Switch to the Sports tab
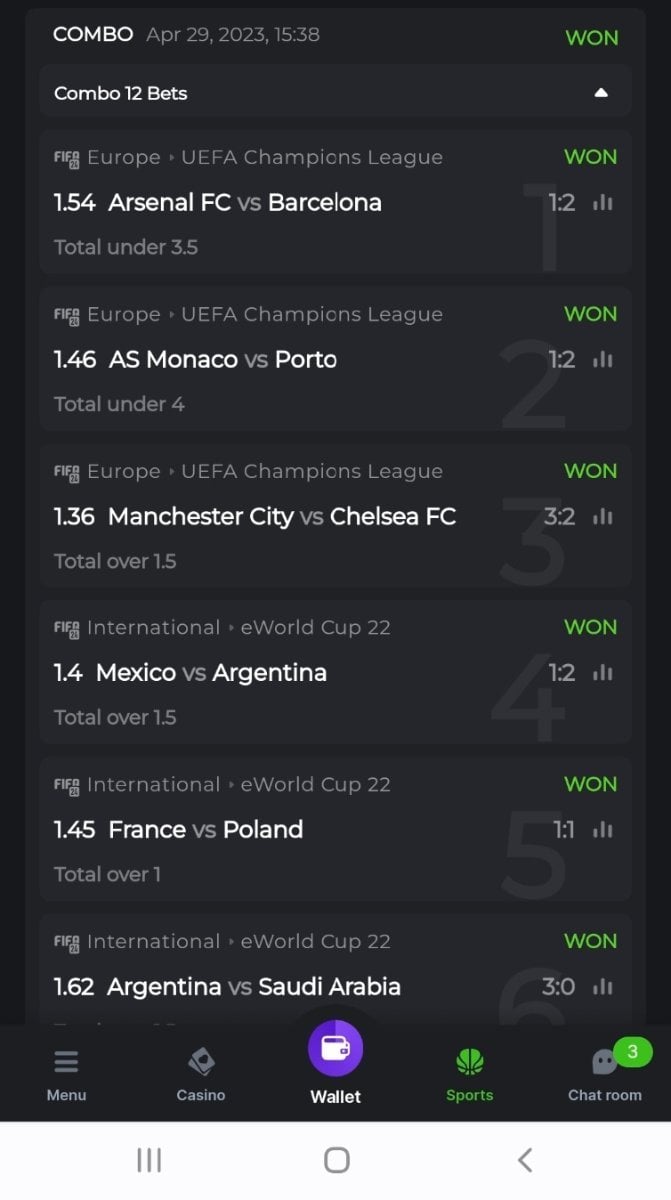This screenshot has width=671, height=1200. (469, 1073)
